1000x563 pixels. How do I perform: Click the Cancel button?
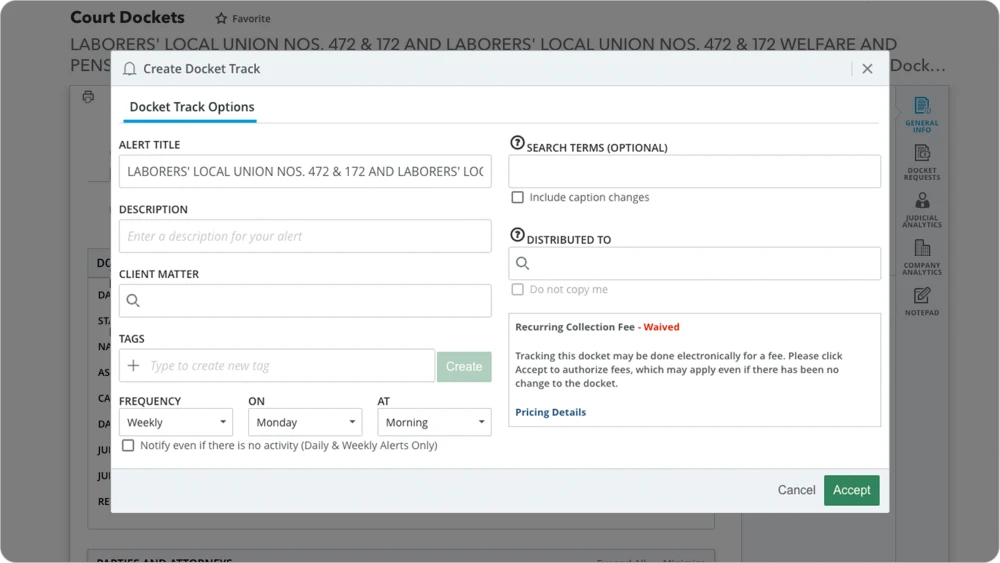coord(796,490)
